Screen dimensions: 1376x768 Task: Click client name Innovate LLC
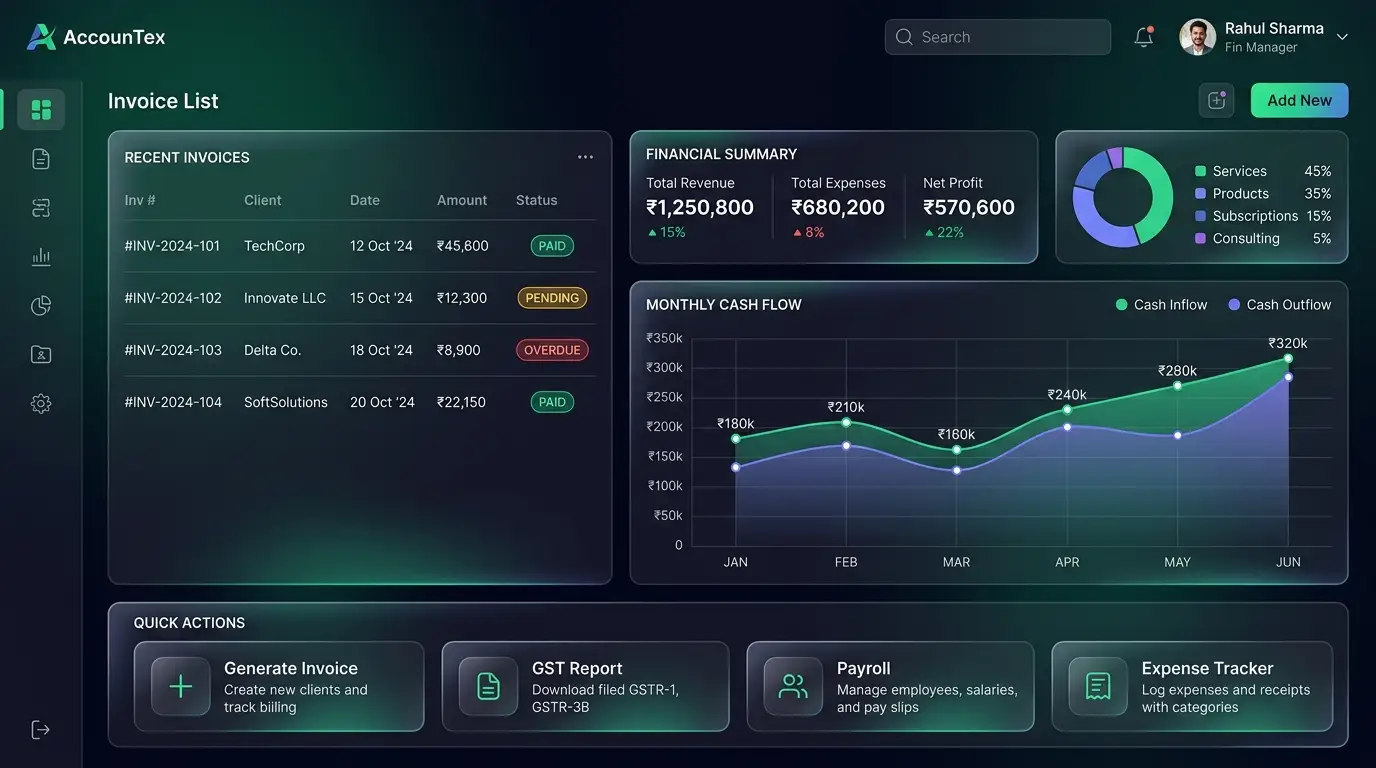coord(285,298)
